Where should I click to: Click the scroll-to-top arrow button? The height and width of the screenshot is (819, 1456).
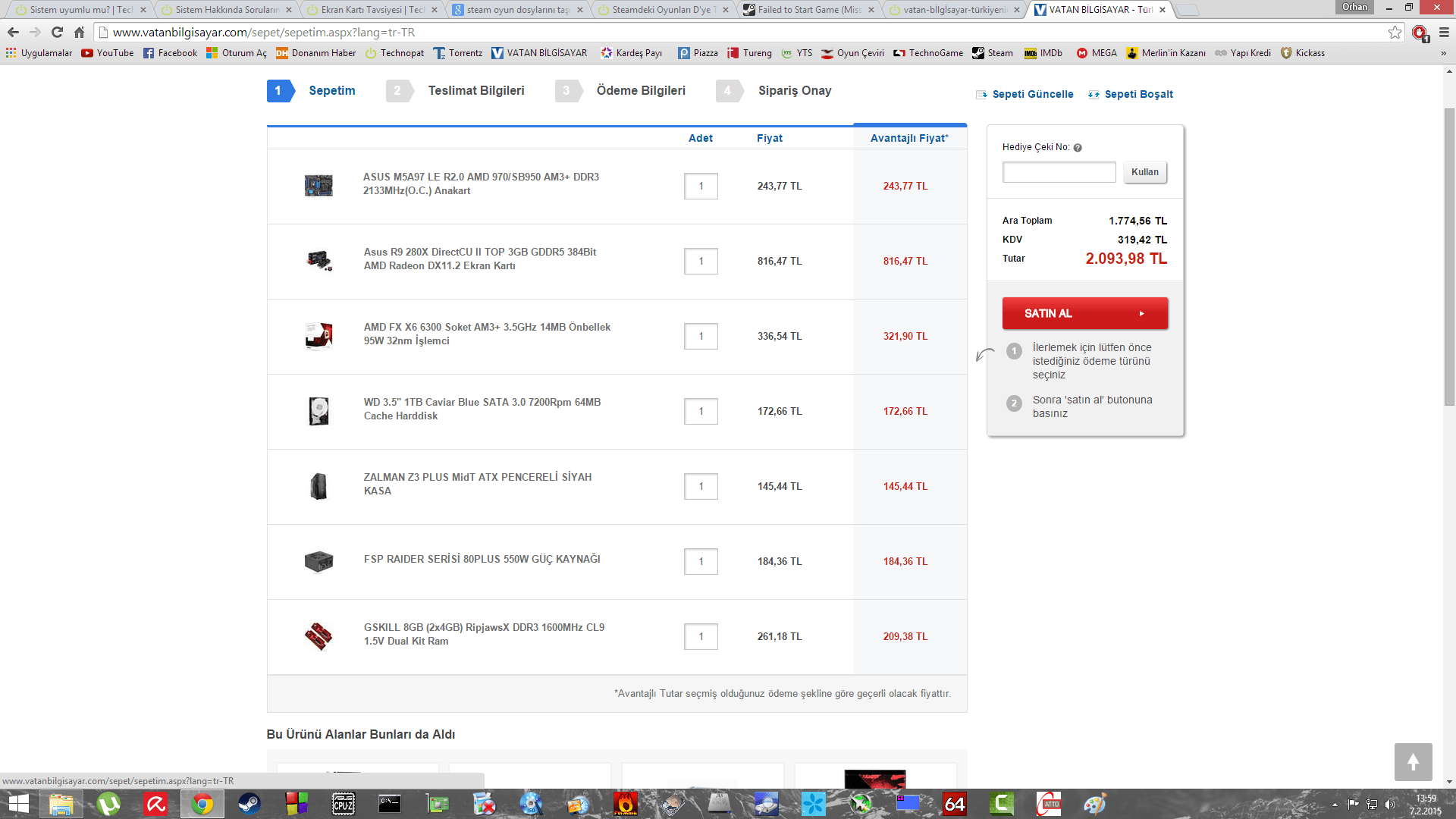tap(1413, 762)
